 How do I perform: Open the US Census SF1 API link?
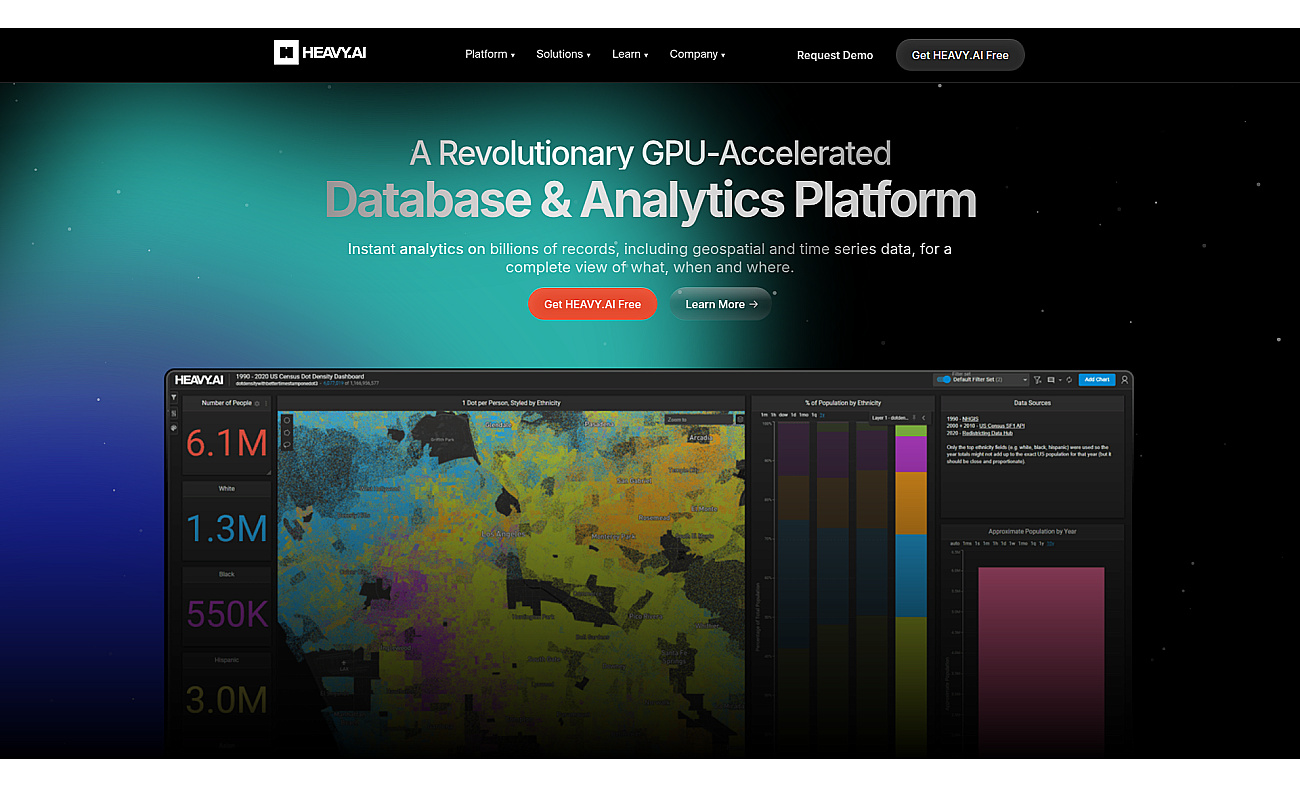[x=1002, y=426]
